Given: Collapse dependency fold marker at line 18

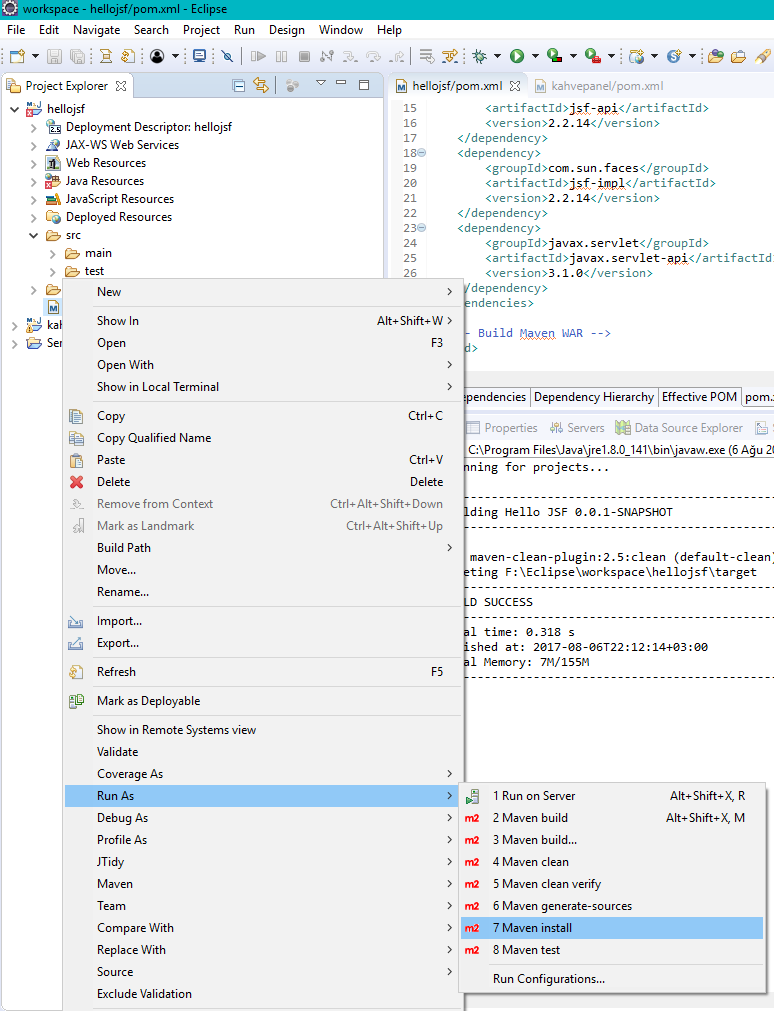Looking at the screenshot, I should (x=422, y=153).
